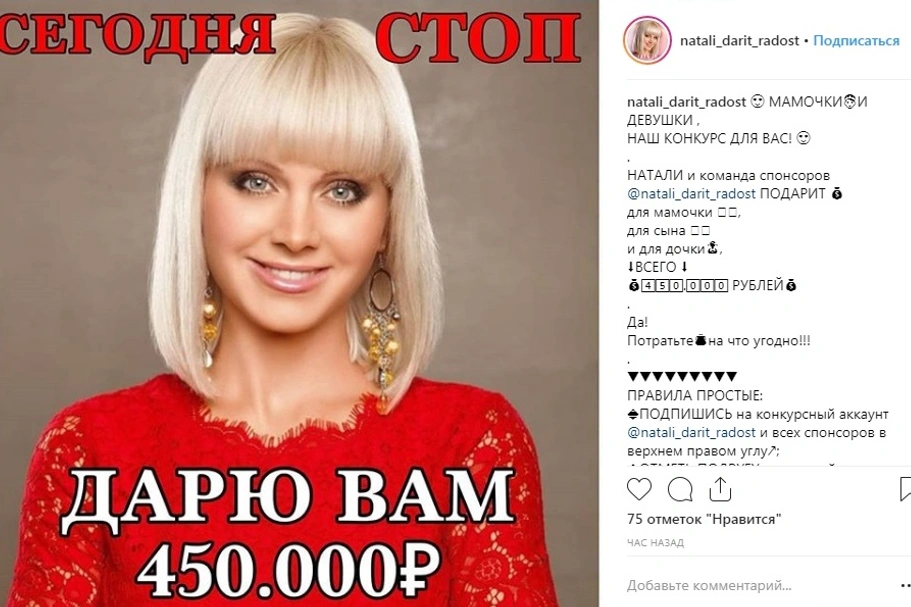Viewport: 911px width, 607px height.
Task: Save the post with bookmark icon
Action: click(x=905, y=489)
